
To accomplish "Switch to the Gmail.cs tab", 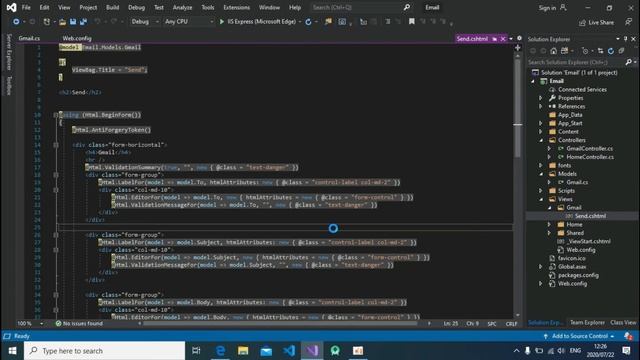I will pyautogui.click(x=29, y=38).
